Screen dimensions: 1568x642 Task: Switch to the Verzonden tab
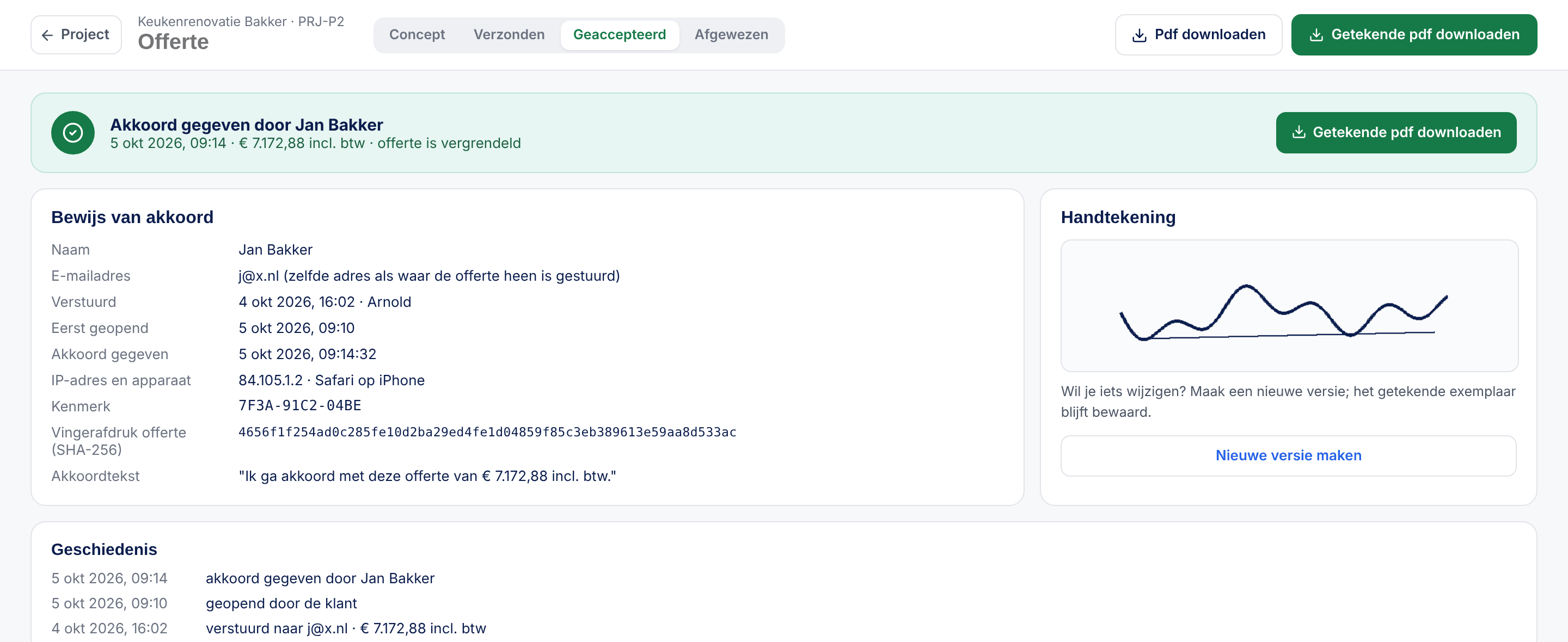(x=509, y=35)
